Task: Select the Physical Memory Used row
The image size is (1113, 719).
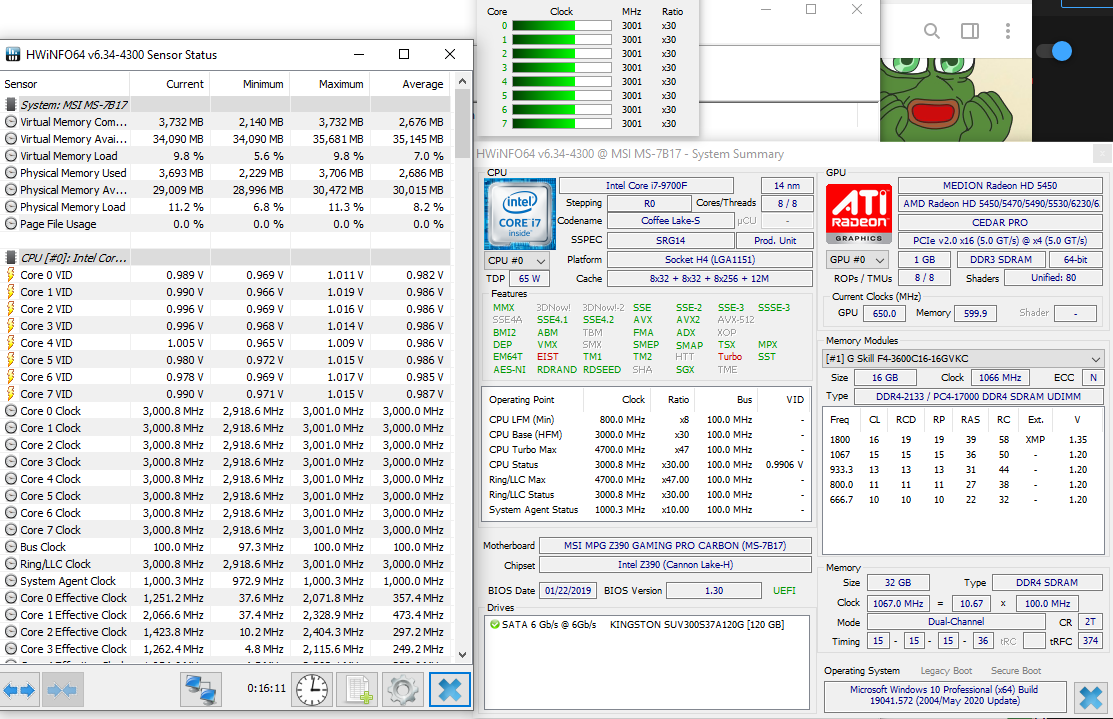Action: click(225, 172)
